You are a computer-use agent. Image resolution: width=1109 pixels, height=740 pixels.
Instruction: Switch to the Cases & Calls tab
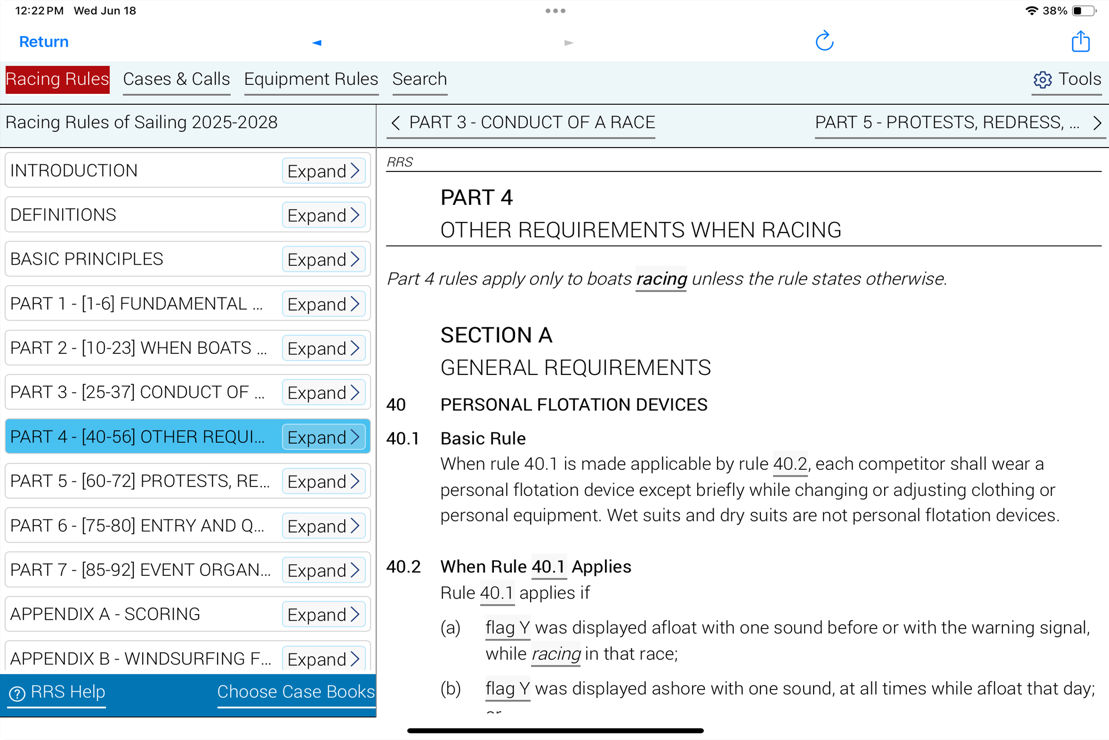click(x=176, y=79)
